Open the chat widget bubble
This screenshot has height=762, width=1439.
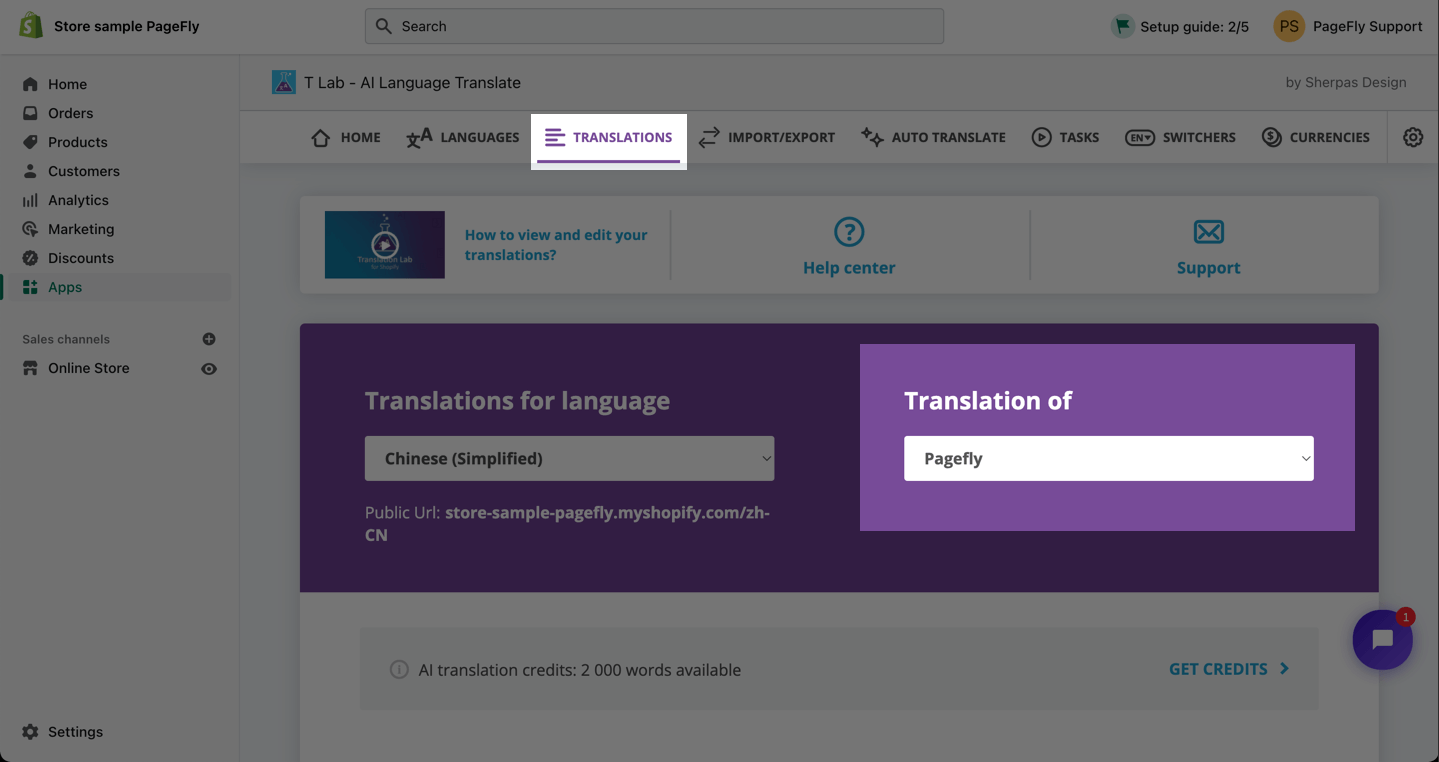click(x=1383, y=640)
